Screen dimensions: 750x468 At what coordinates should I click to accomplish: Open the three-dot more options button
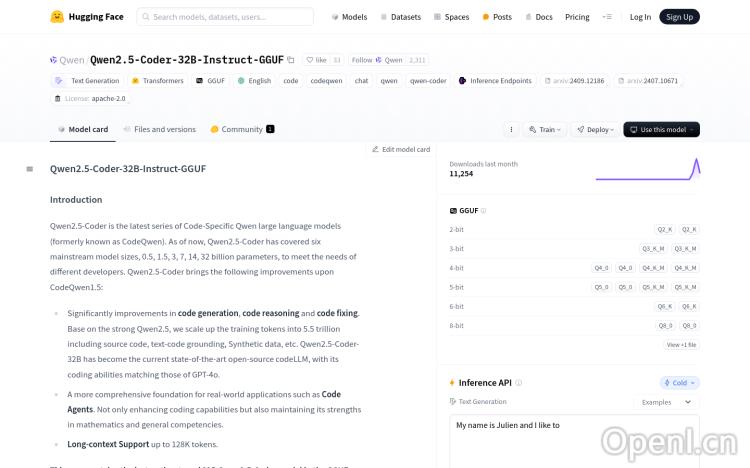click(511, 130)
